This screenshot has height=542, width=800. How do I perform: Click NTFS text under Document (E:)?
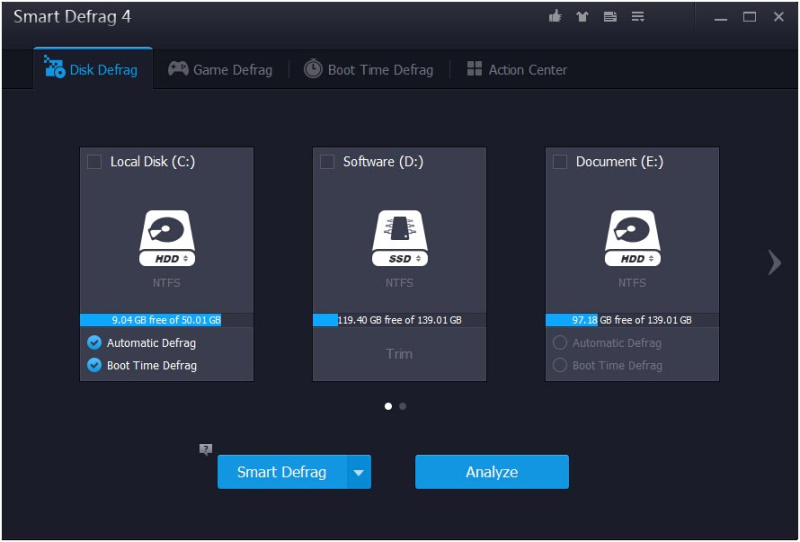(x=632, y=283)
